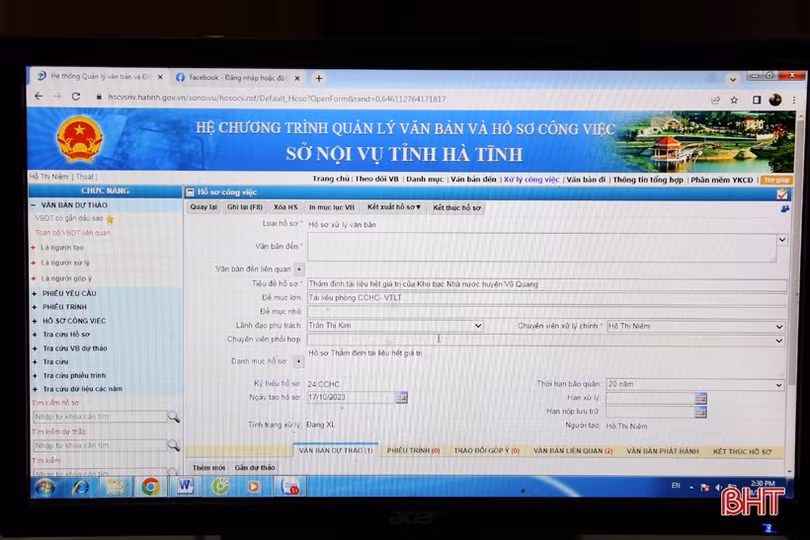This screenshot has width=810, height=540.
Task: Reload the page with refresh icon
Action: click(76, 97)
